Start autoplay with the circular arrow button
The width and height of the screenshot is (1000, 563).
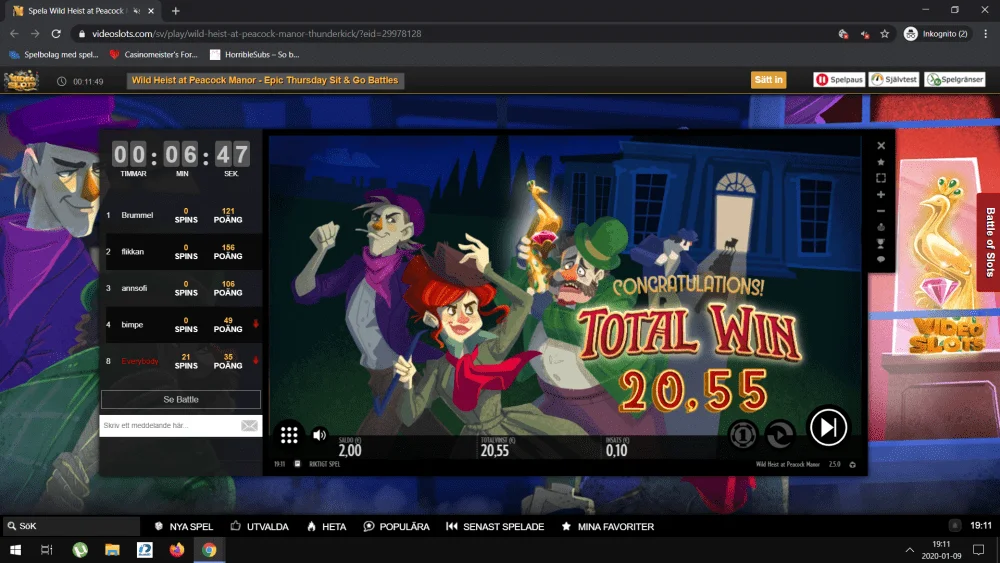pos(779,435)
